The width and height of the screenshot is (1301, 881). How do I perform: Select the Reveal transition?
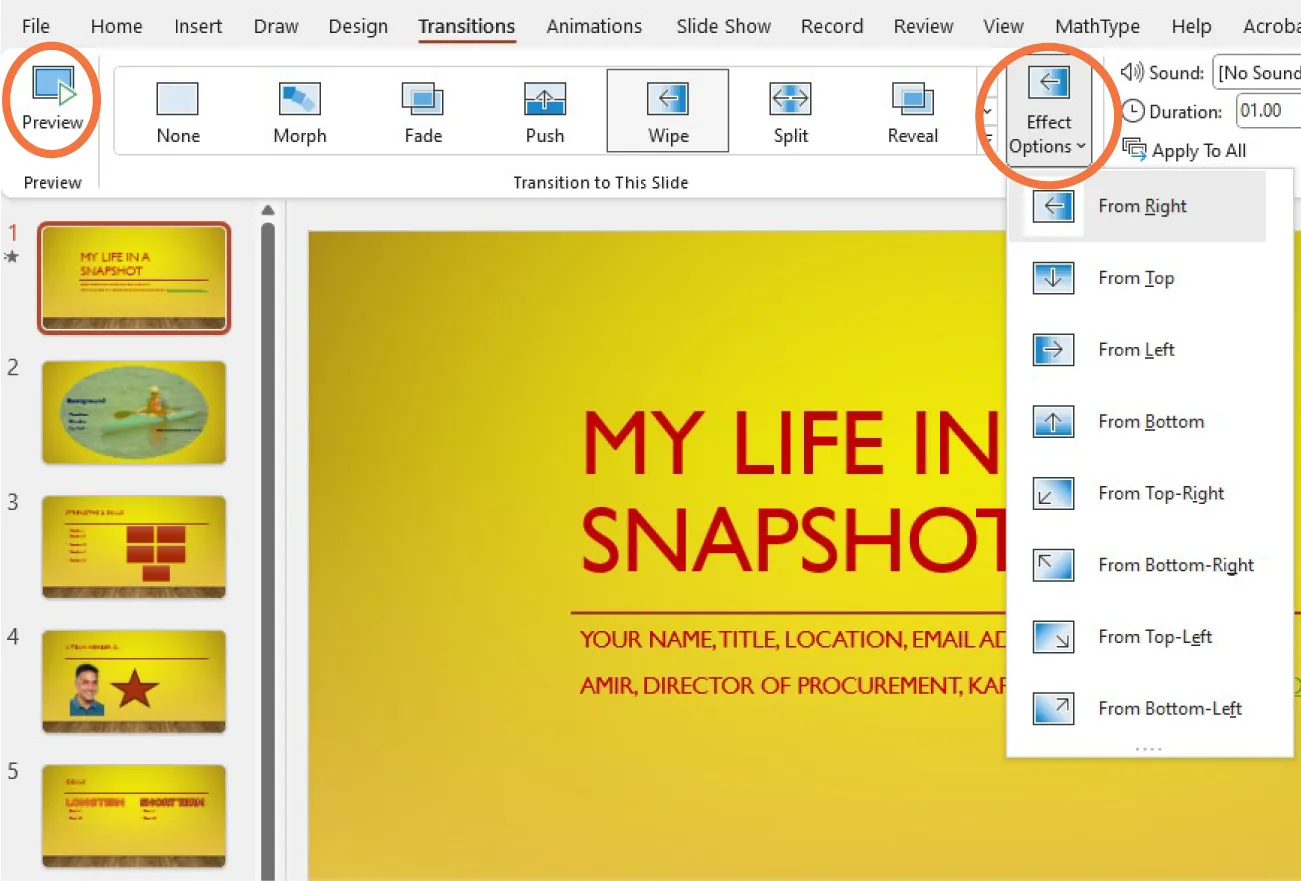(911, 110)
